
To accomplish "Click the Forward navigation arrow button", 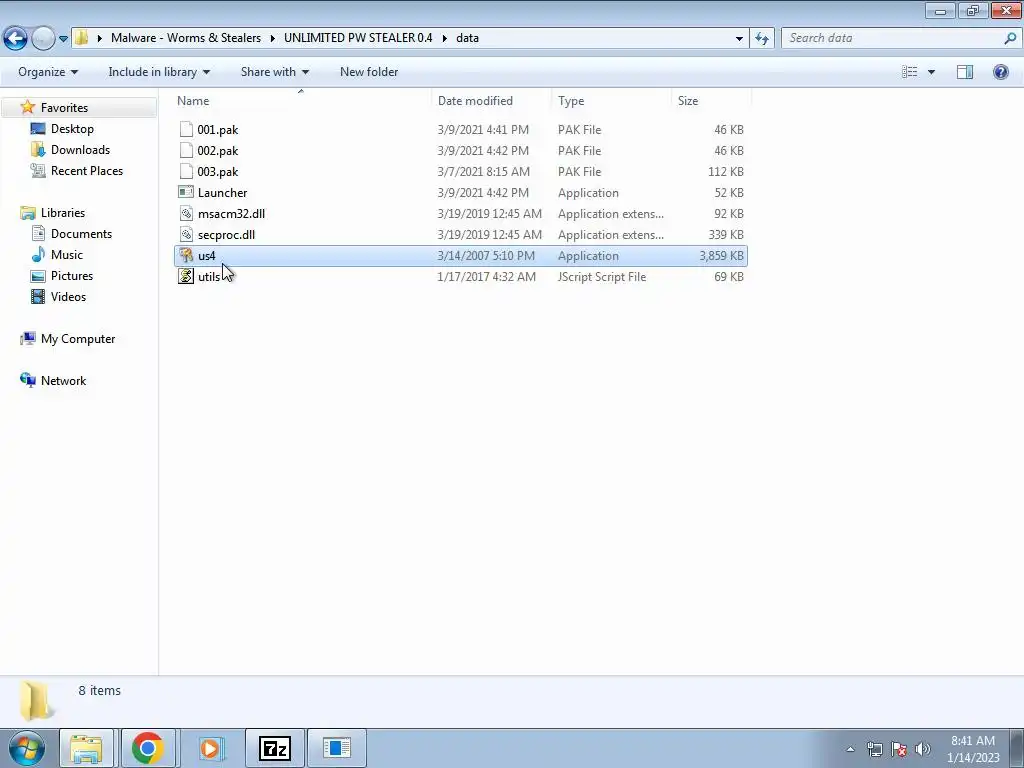I will (x=43, y=39).
